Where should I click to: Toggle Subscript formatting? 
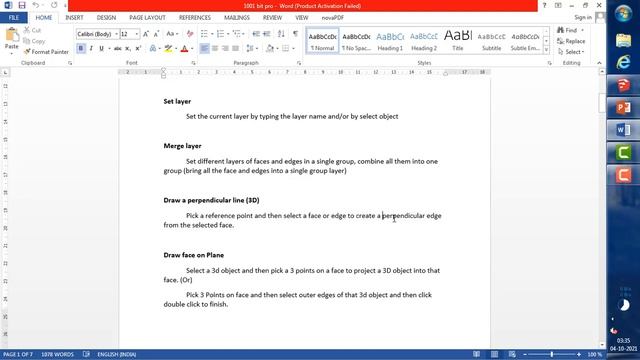128,49
